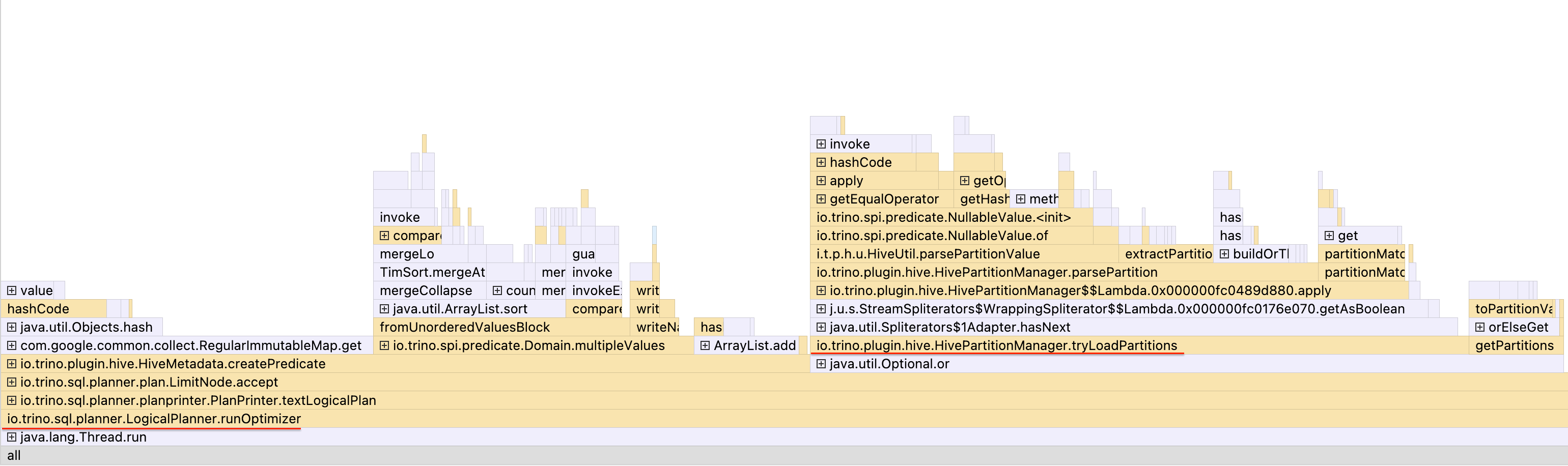This screenshot has height=466, width=1568.
Task: Expand the PlanPrinter.textLogicalPlan plus icon
Action: point(12,400)
